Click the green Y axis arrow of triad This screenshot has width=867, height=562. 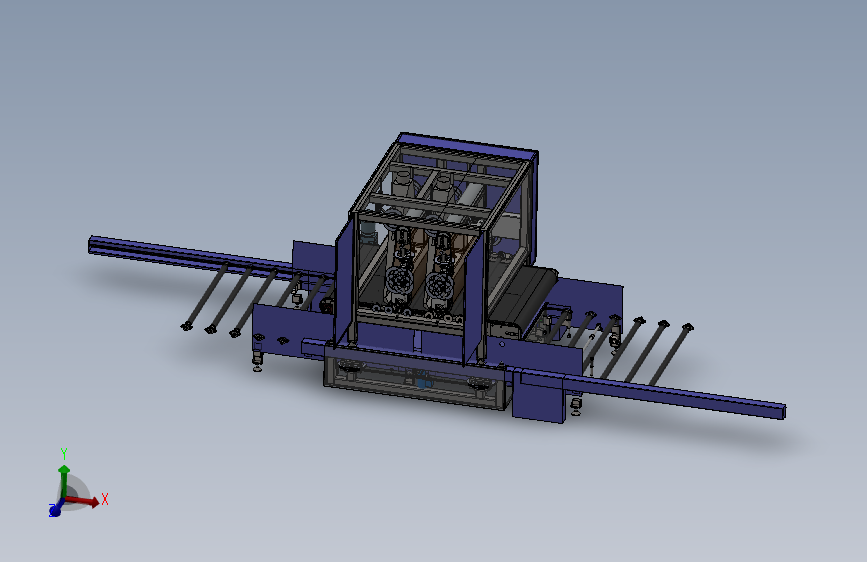pyautogui.click(x=64, y=481)
